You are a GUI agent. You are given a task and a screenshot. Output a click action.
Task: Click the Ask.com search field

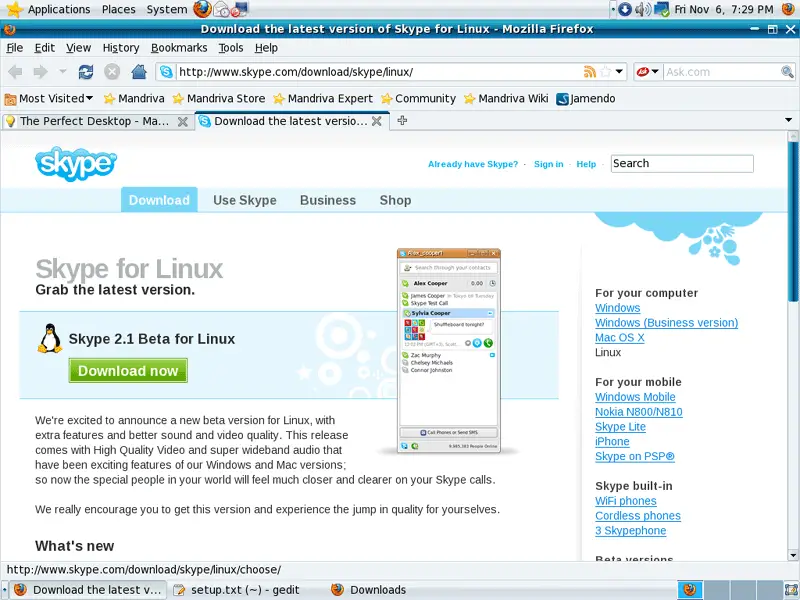(722, 72)
